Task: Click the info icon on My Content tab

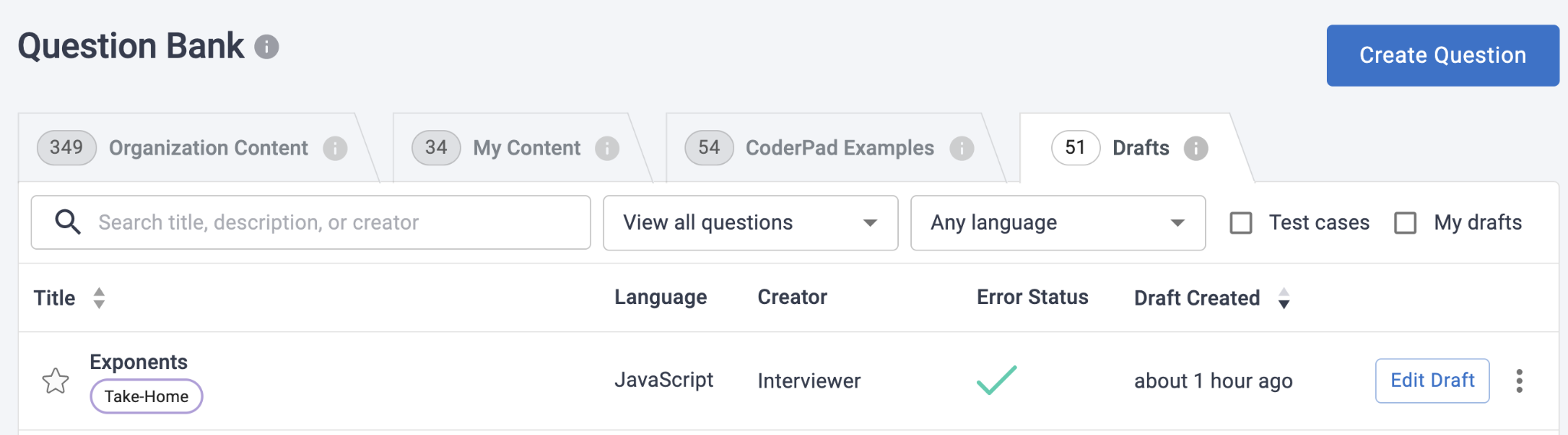Action: tap(607, 148)
